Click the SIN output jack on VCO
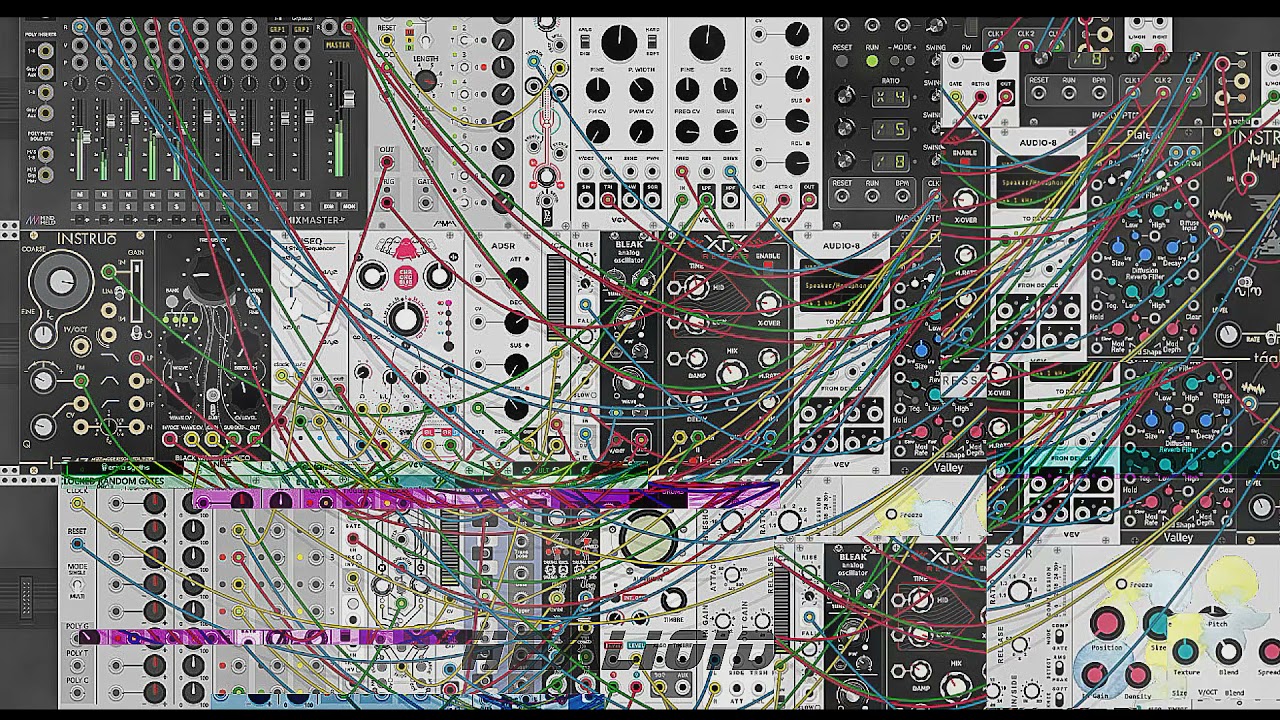Viewport: 1280px width, 720px height. (586, 199)
